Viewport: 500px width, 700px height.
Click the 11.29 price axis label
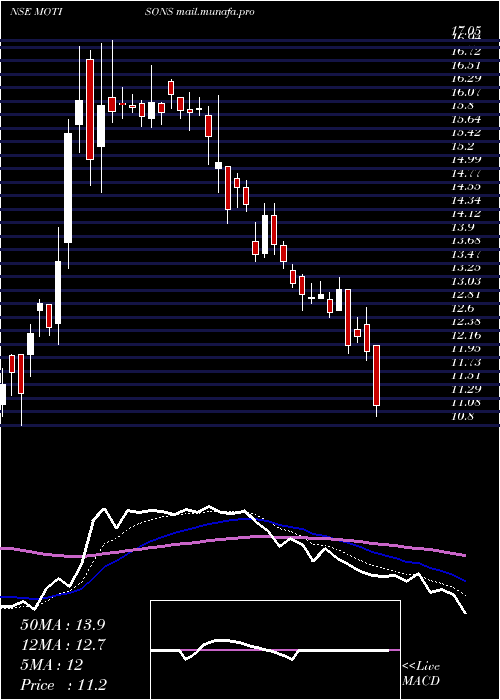click(466, 389)
